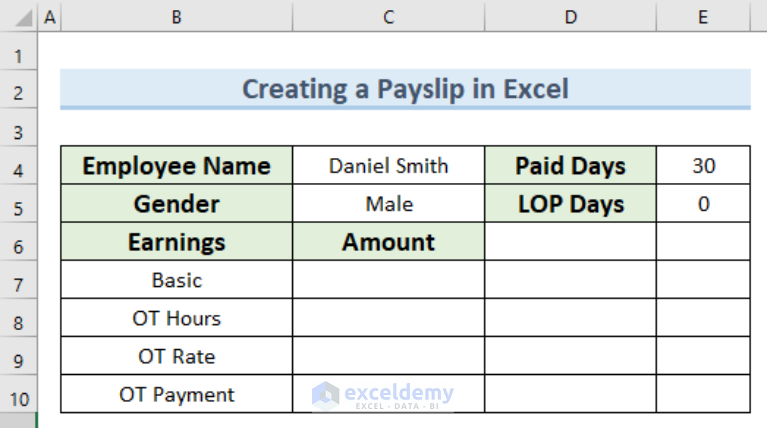767x428 pixels.
Task: Click the OT Payment label cell
Action: tap(177, 394)
